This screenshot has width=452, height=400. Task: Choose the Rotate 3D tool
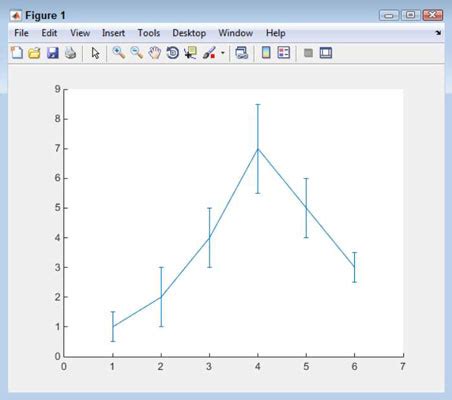tap(173, 53)
